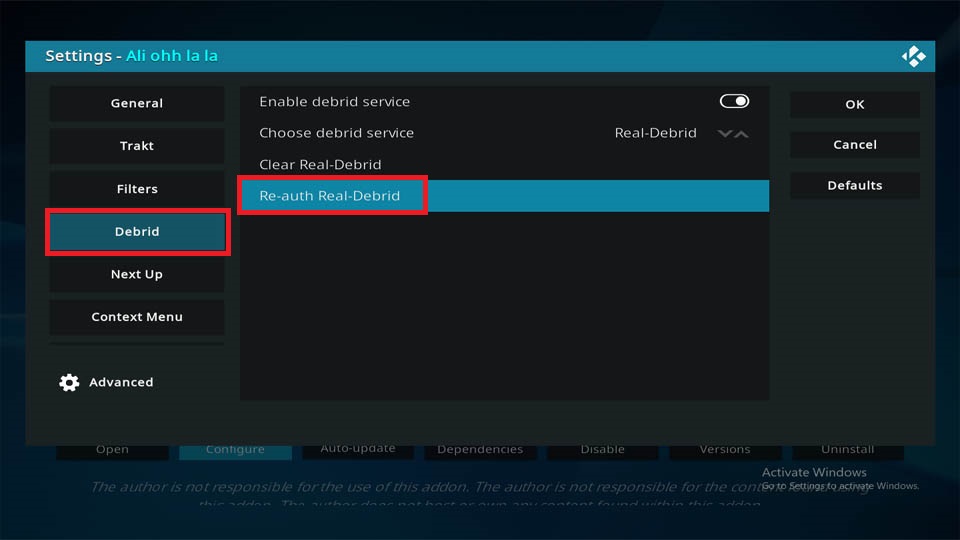Go to Context Menu settings category
Viewport: 960px width, 540px height.
tap(137, 317)
